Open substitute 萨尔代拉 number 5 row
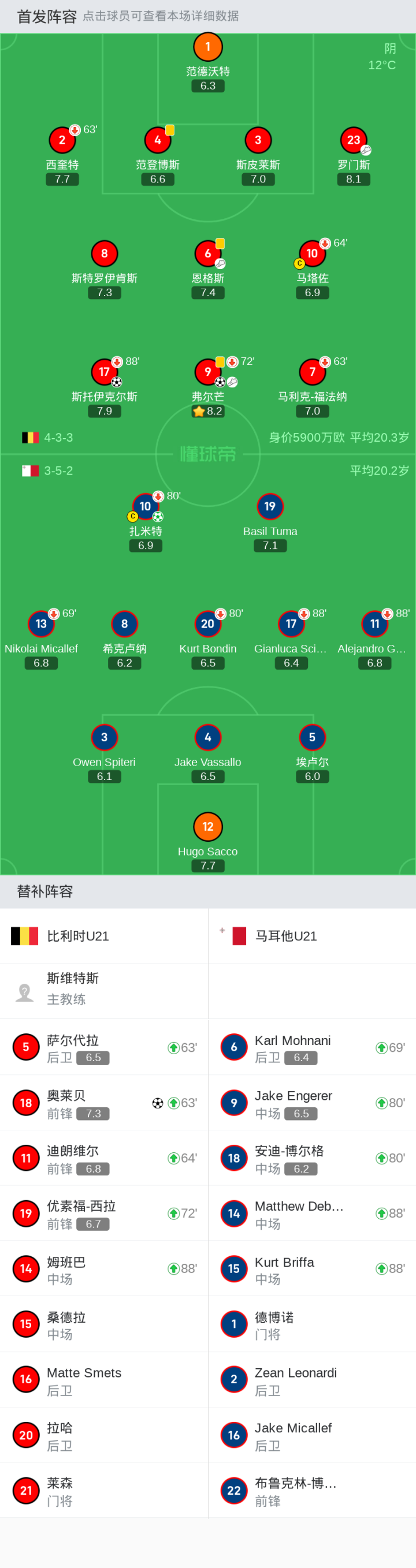The height and width of the screenshot is (1568, 416). coord(104,1048)
